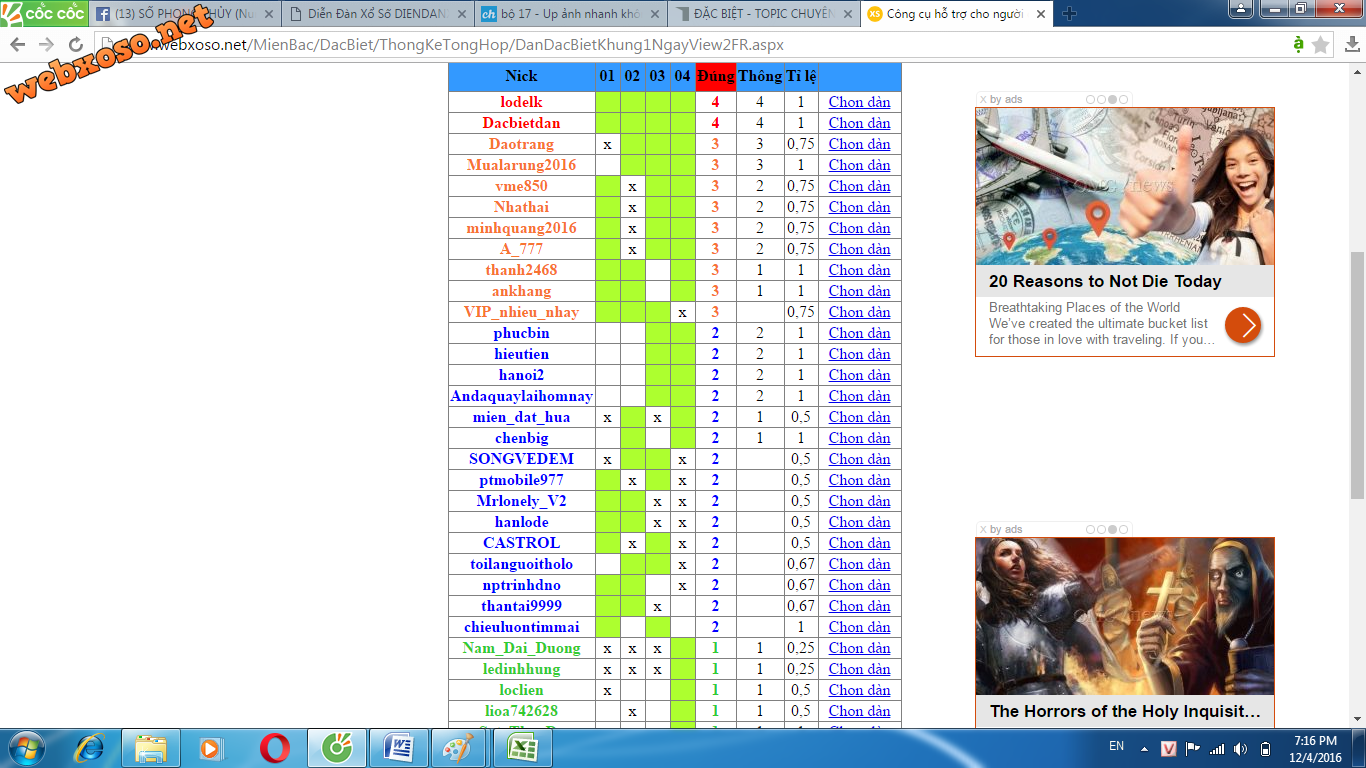Close the active Công cụ hỗ trợ tab
The height and width of the screenshot is (768, 1366).
[1040, 14]
